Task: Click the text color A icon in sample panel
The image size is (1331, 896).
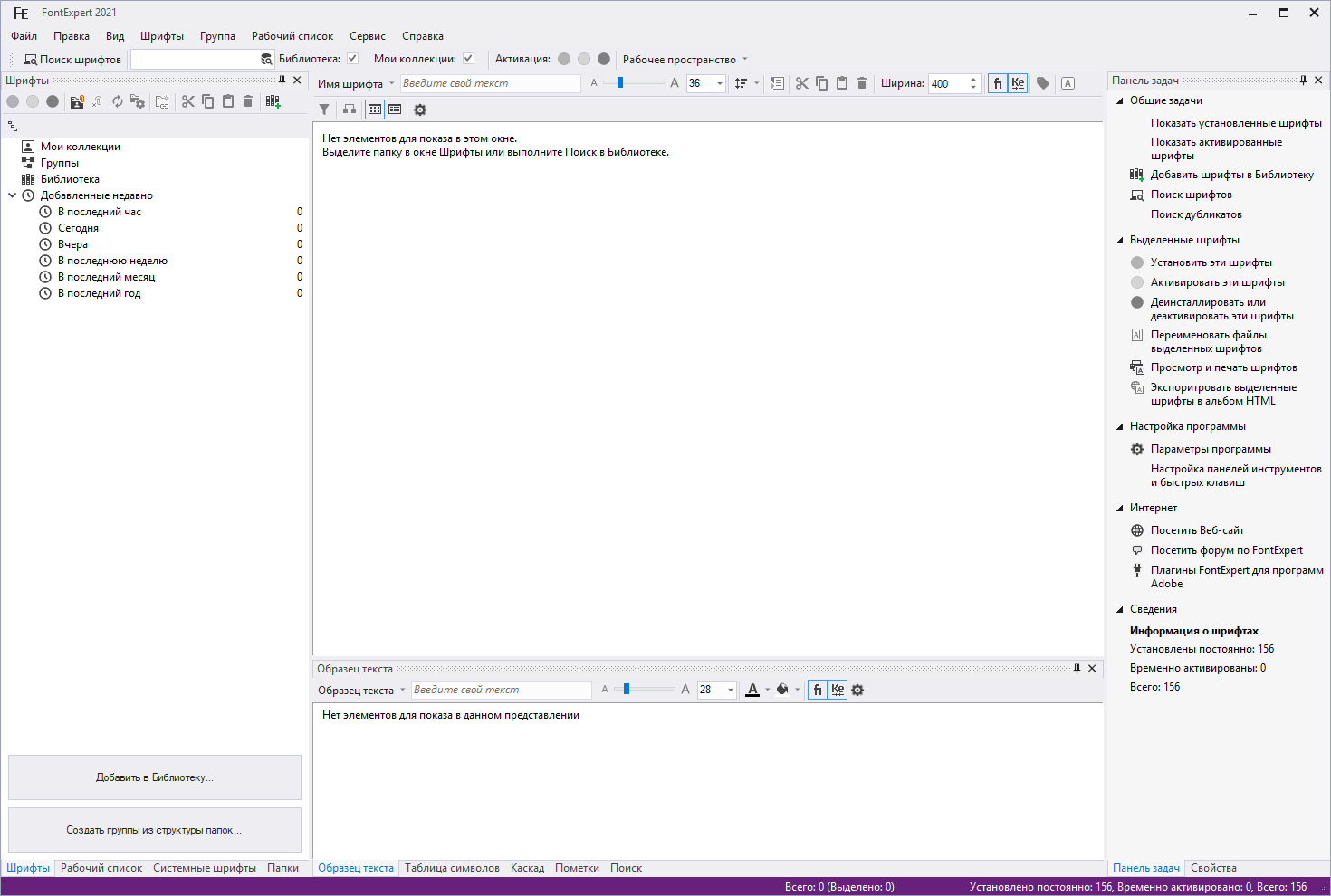Action: (752, 690)
